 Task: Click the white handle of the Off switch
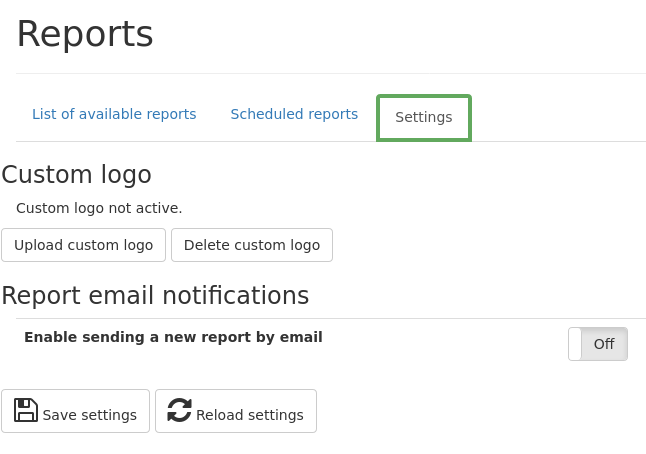click(575, 344)
